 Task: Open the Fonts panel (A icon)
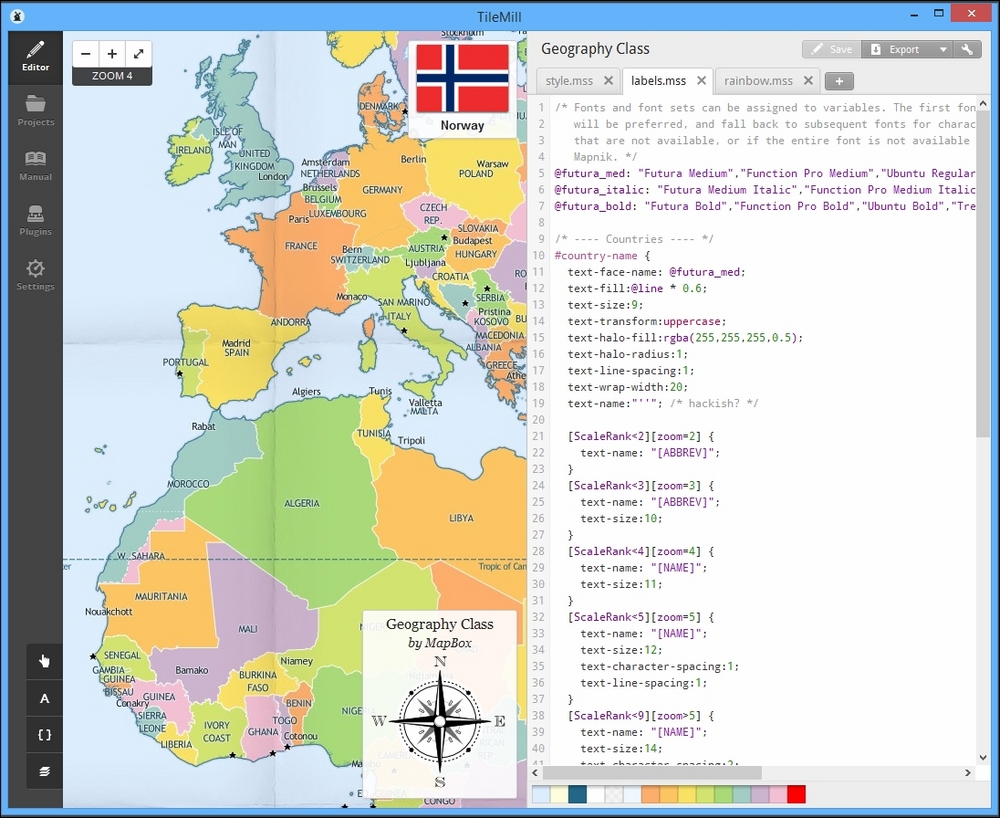44,698
